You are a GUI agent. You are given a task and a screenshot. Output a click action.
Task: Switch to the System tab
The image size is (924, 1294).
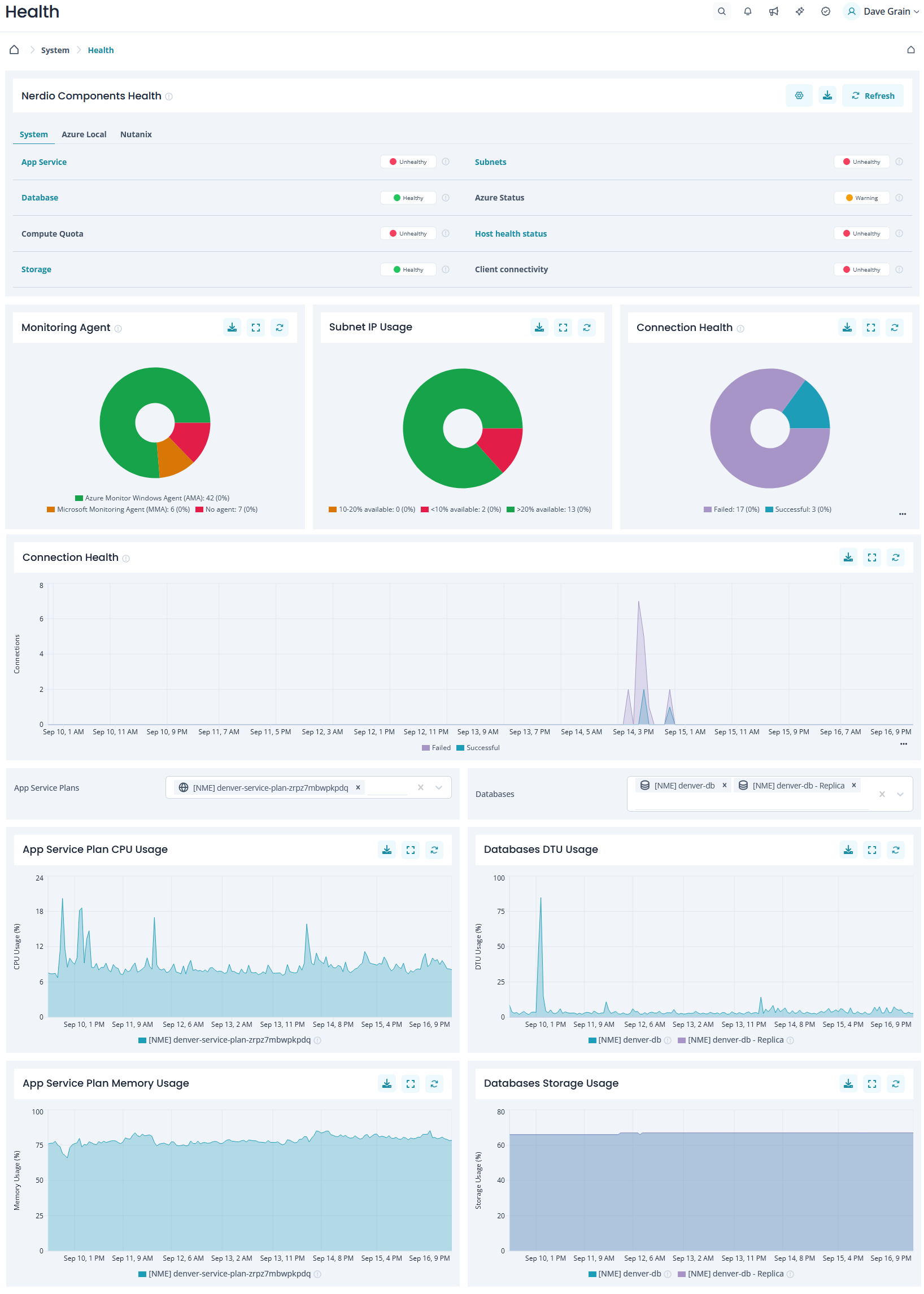click(x=33, y=134)
